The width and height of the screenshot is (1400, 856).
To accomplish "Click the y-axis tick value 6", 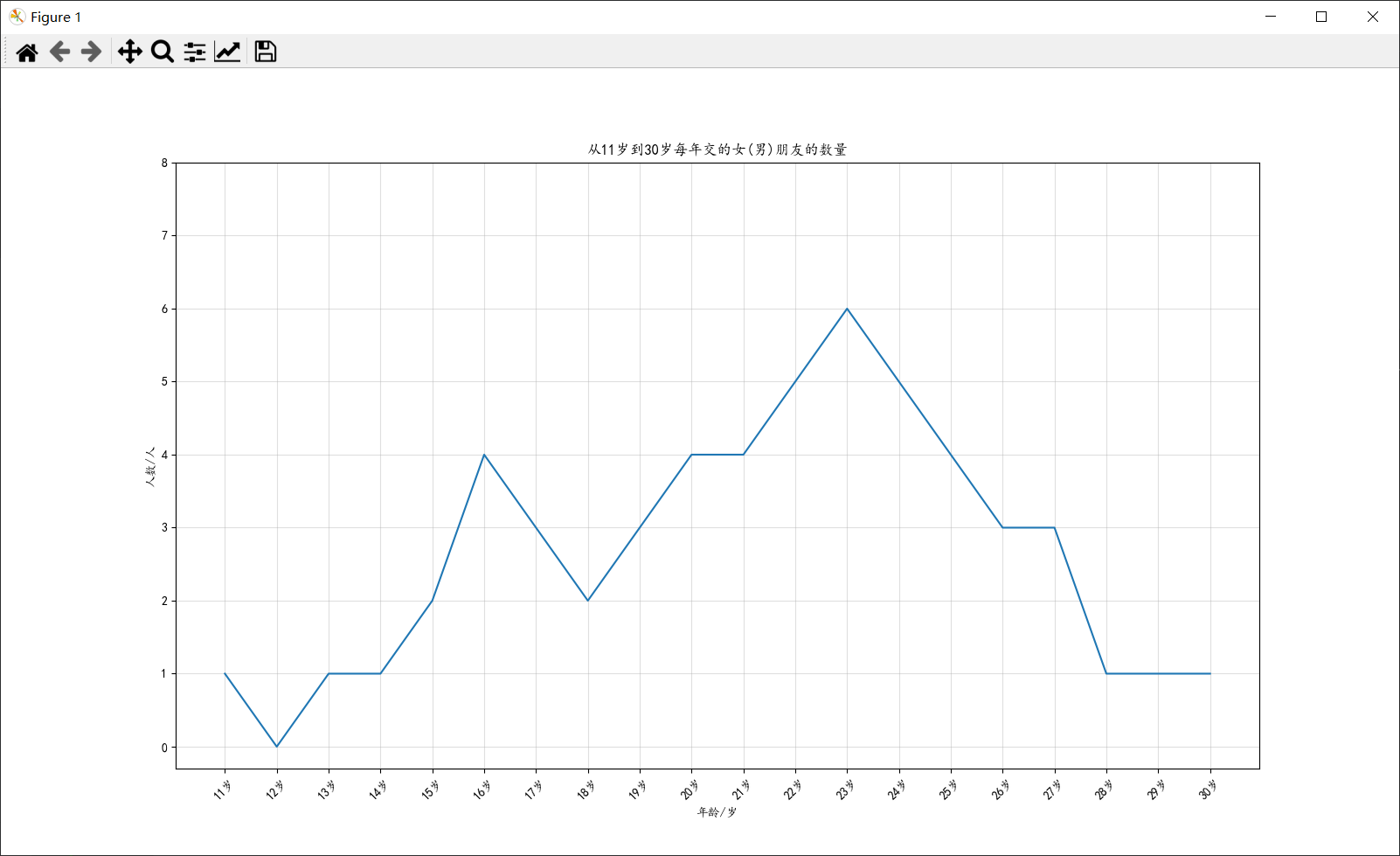I will tap(164, 309).
